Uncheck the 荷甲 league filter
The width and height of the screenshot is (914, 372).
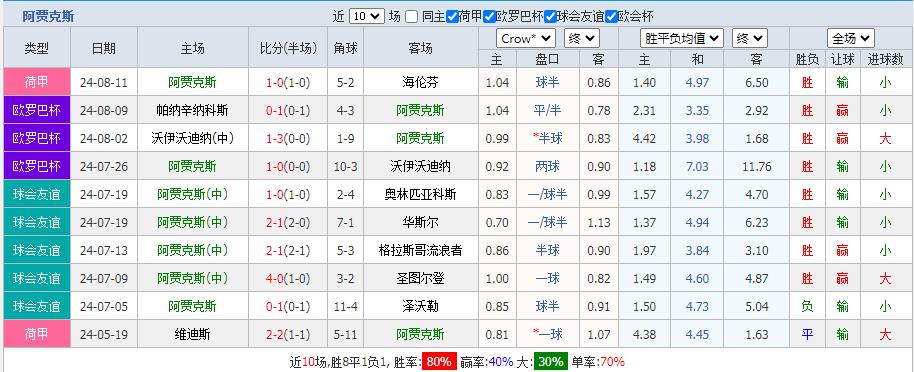452,17
